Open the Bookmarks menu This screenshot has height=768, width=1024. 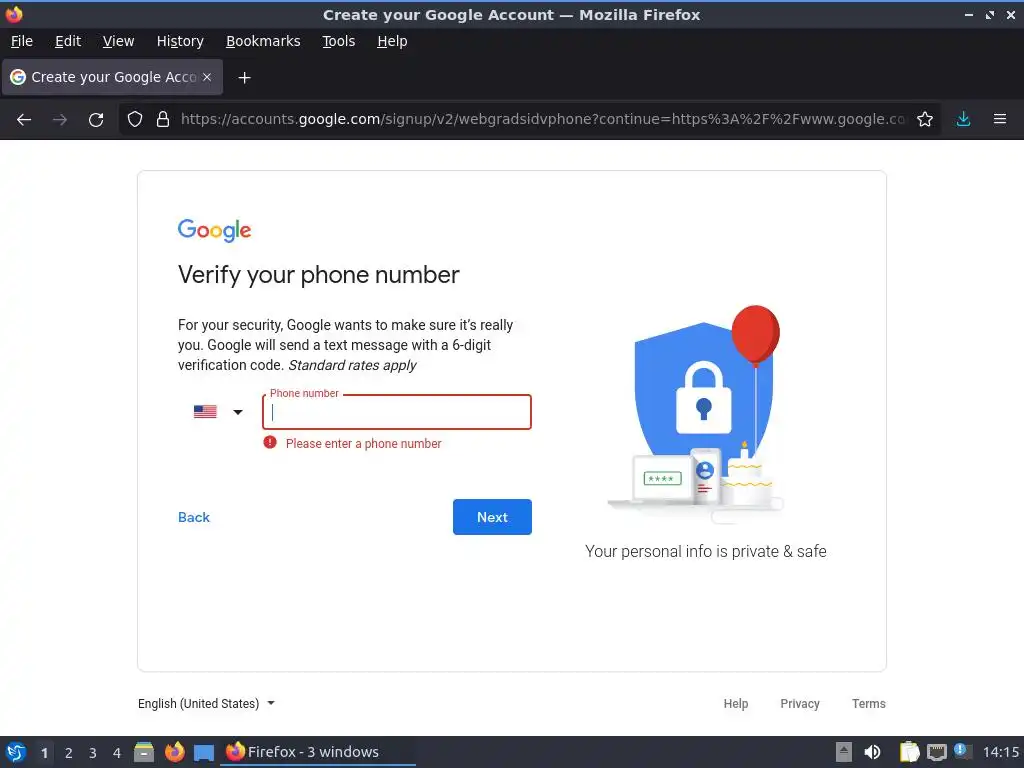(x=263, y=41)
